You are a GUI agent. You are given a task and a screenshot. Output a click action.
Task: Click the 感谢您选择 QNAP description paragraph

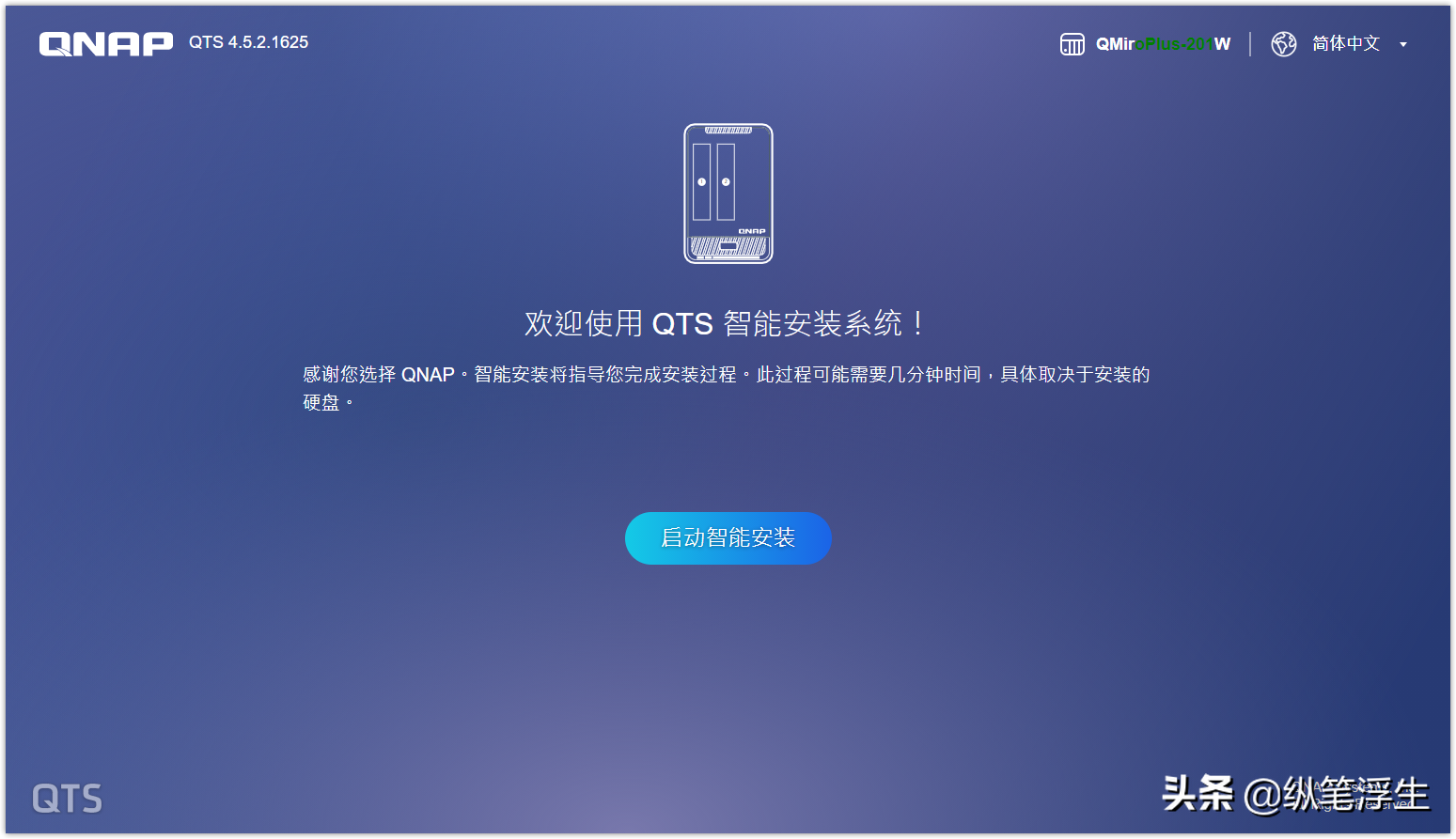tap(726, 388)
